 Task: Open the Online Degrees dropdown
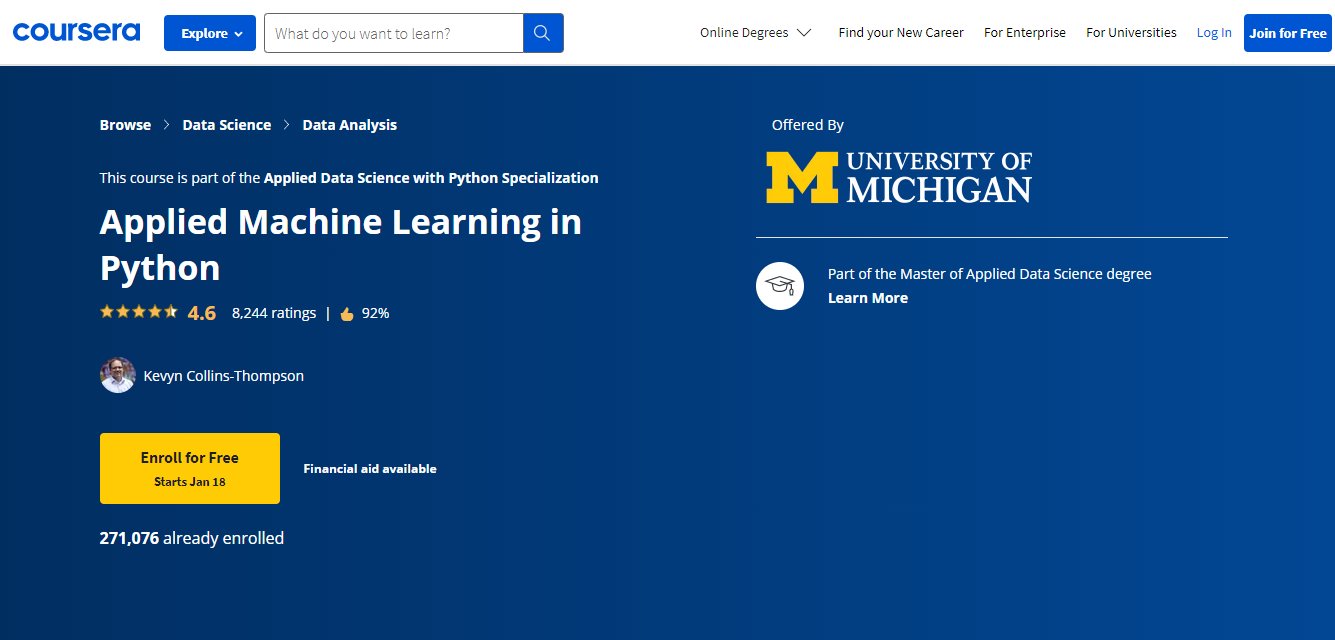[756, 33]
